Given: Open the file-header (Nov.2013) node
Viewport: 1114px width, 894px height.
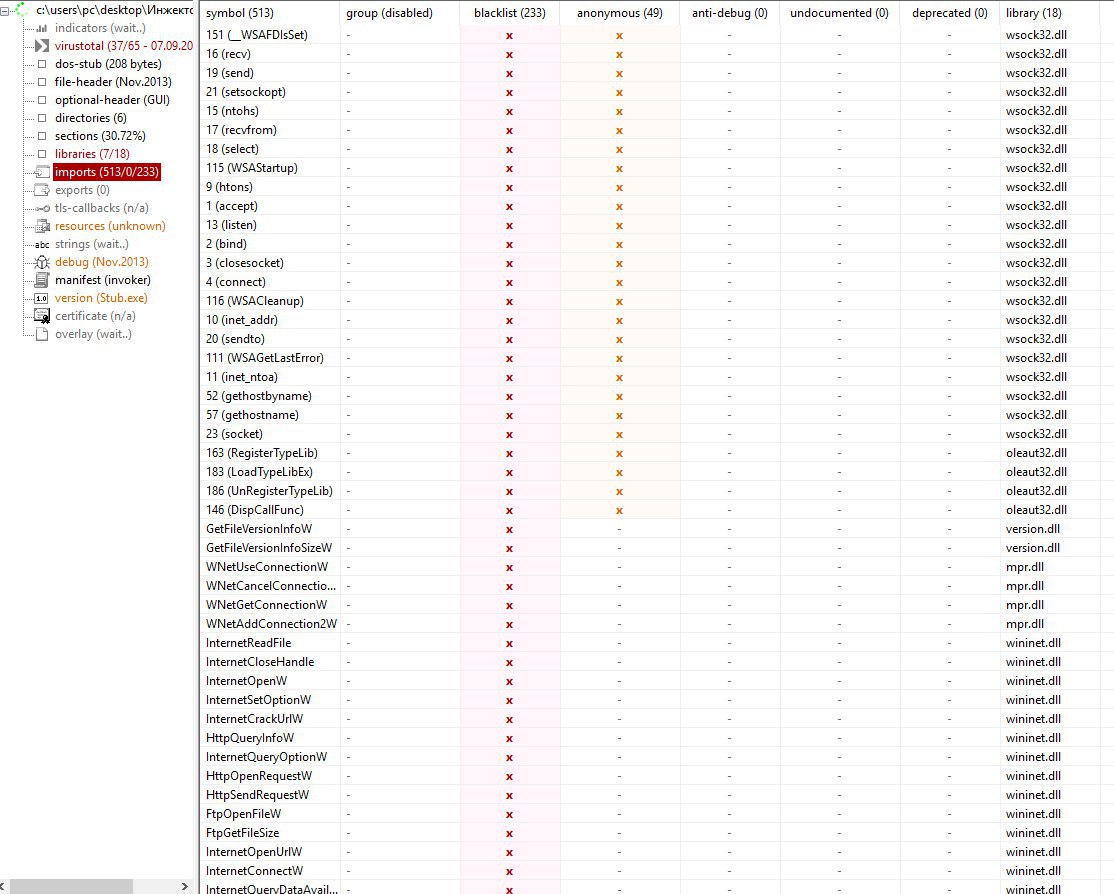Looking at the screenshot, I should [x=113, y=82].
